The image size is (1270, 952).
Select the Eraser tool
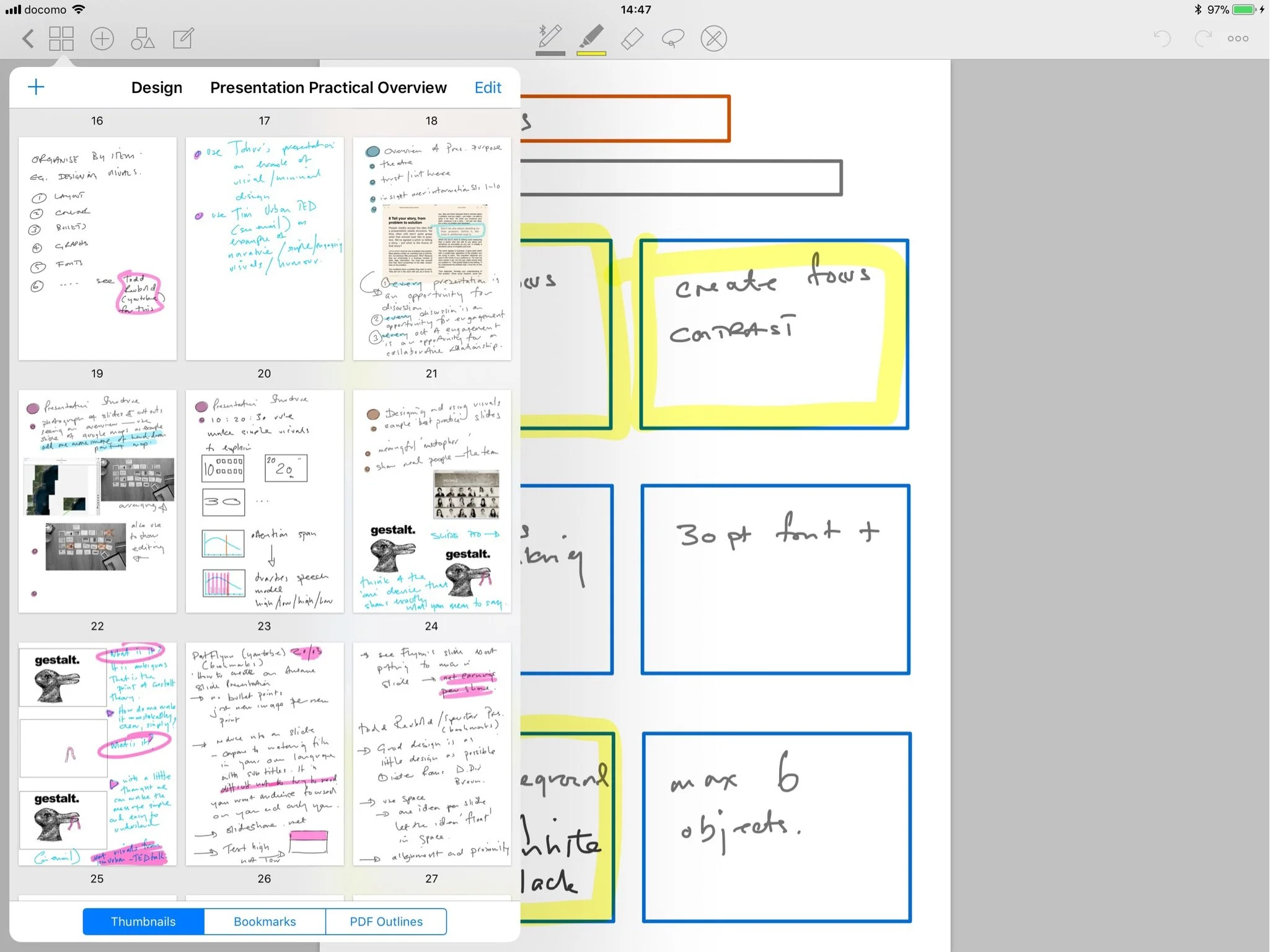tap(632, 38)
